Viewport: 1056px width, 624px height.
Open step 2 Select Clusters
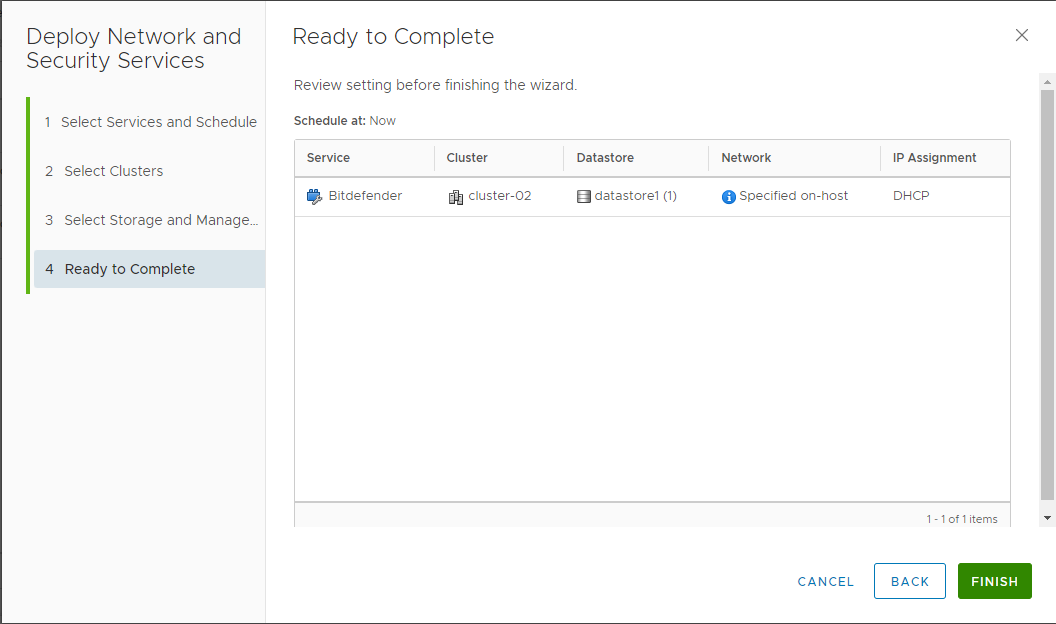click(113, 171)
